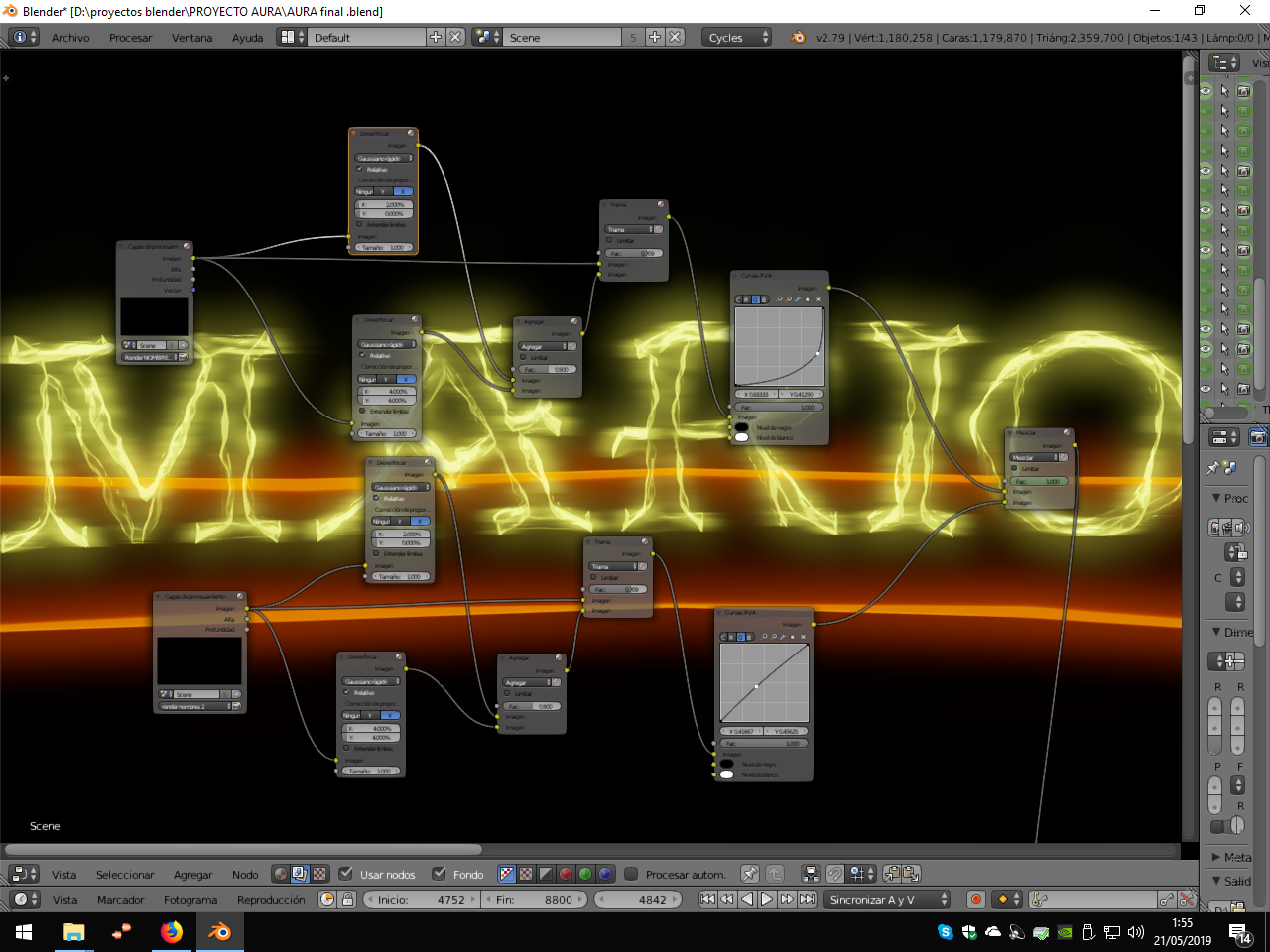Click the node editor horizontal scrollbar
The image size is (1270, 952).
click(243, 850)
